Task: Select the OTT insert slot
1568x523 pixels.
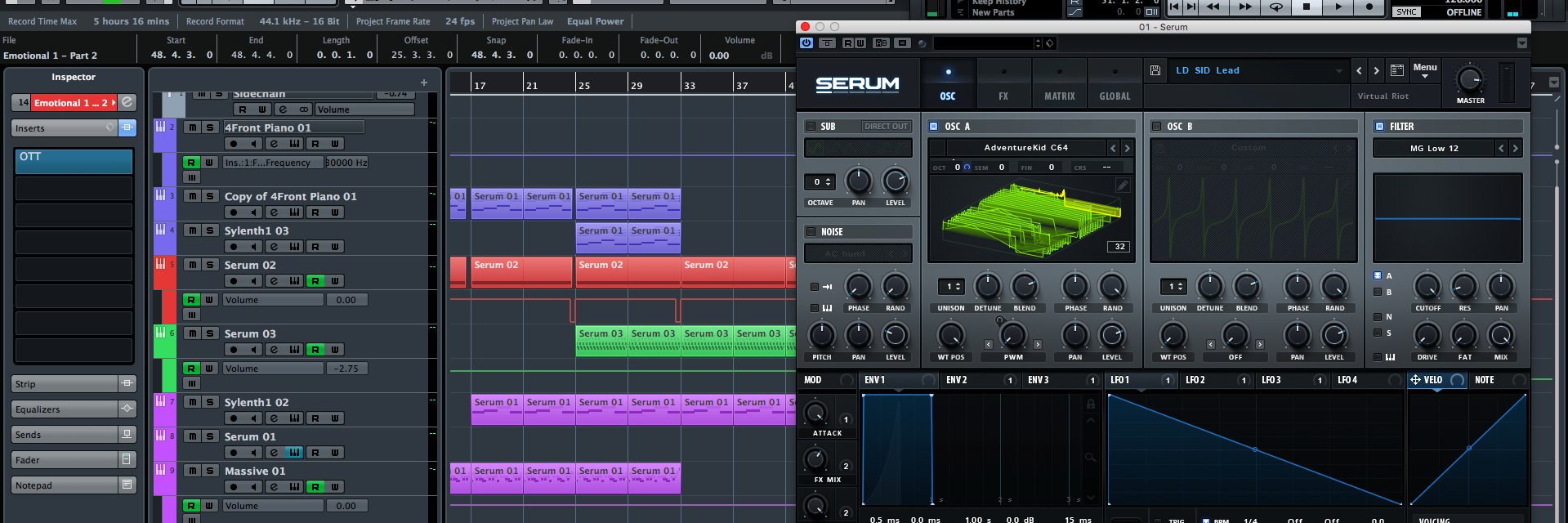Action: (x=74, y=161)
